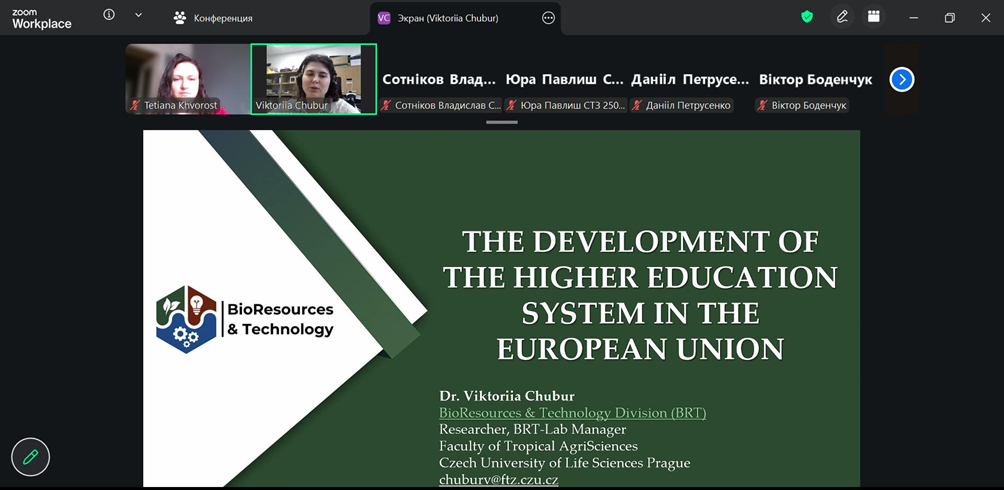Click the green encryption shield icon
The width and height of the screenshot is (1004, 490).
(x=807, y=17)
